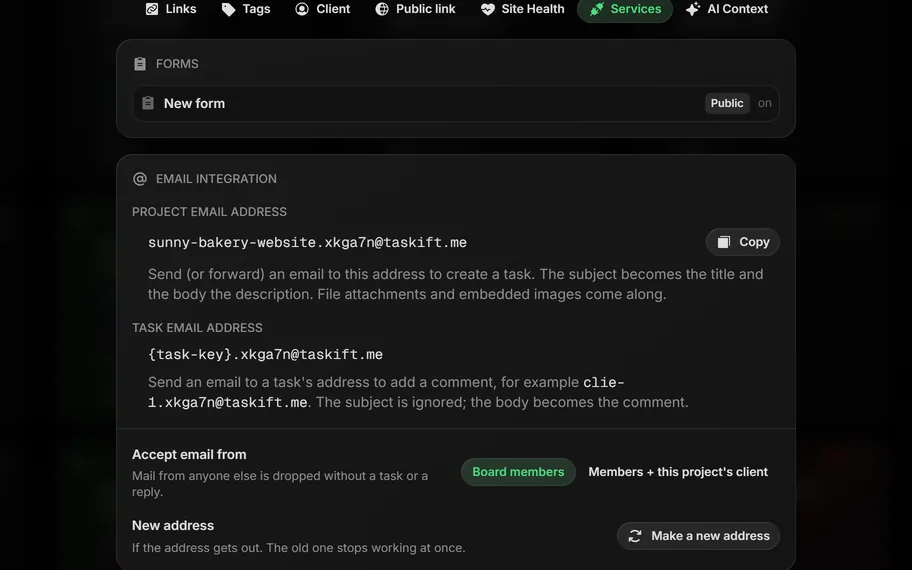
Task: Open the AI Context tab
Action: (x=727, y=9)
